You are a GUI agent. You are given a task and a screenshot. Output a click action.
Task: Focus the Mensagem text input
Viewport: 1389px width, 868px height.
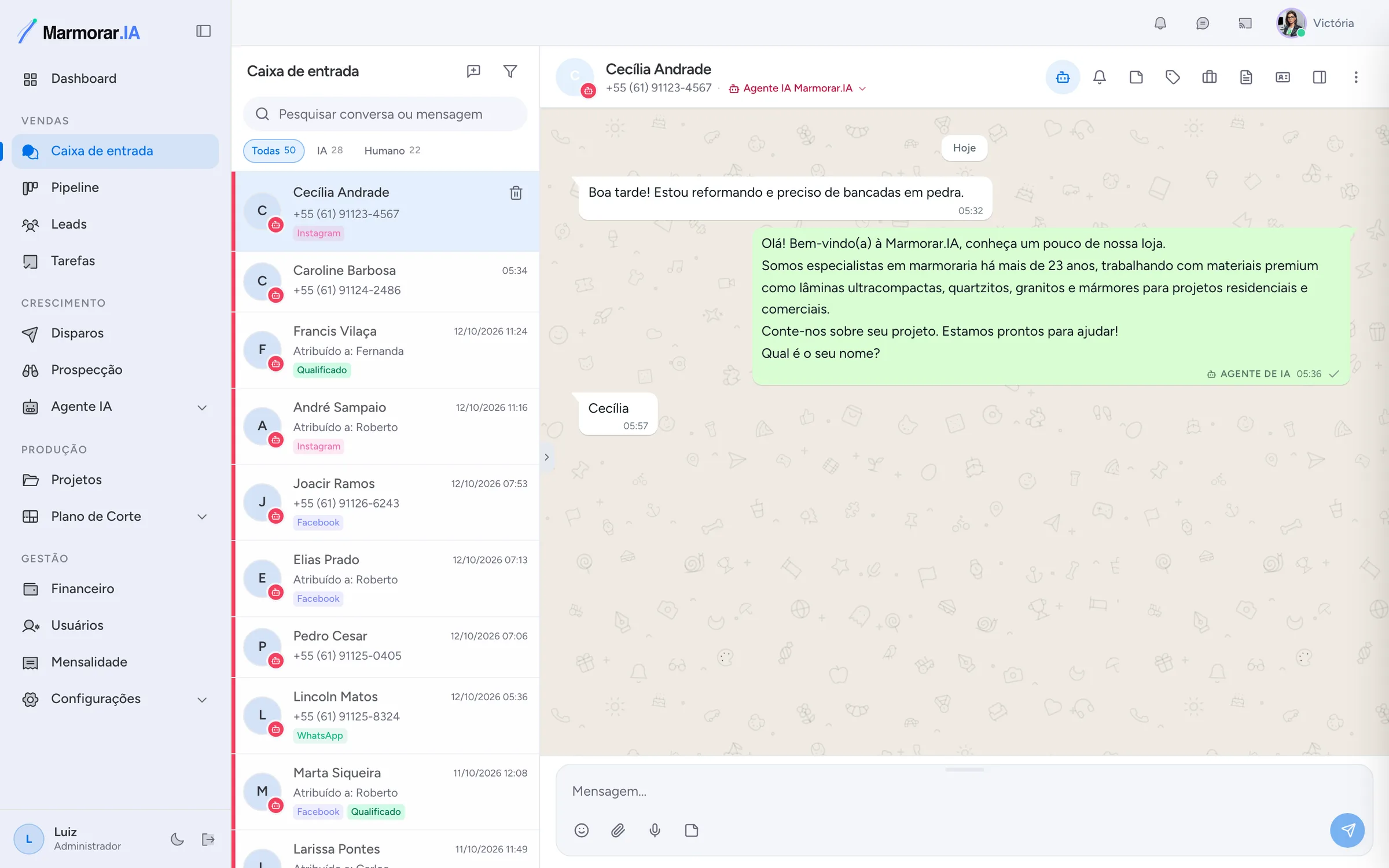964,791
